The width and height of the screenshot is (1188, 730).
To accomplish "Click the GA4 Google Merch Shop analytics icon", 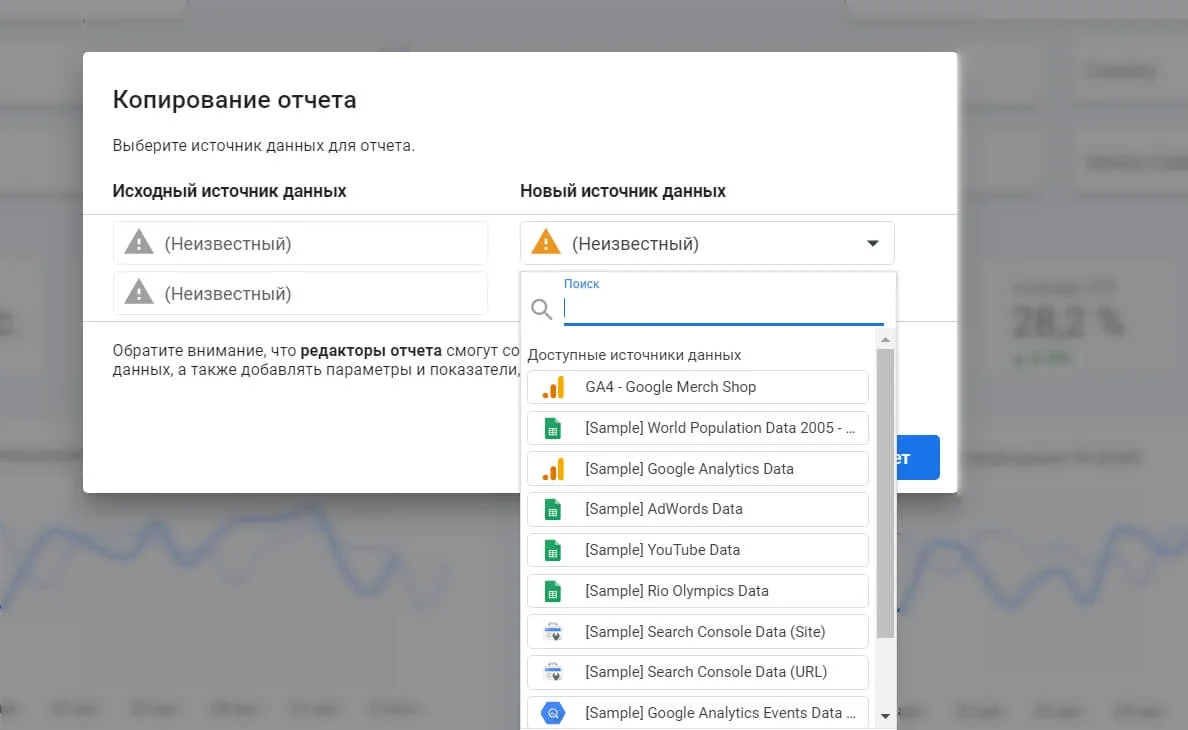I will (553, 387).
